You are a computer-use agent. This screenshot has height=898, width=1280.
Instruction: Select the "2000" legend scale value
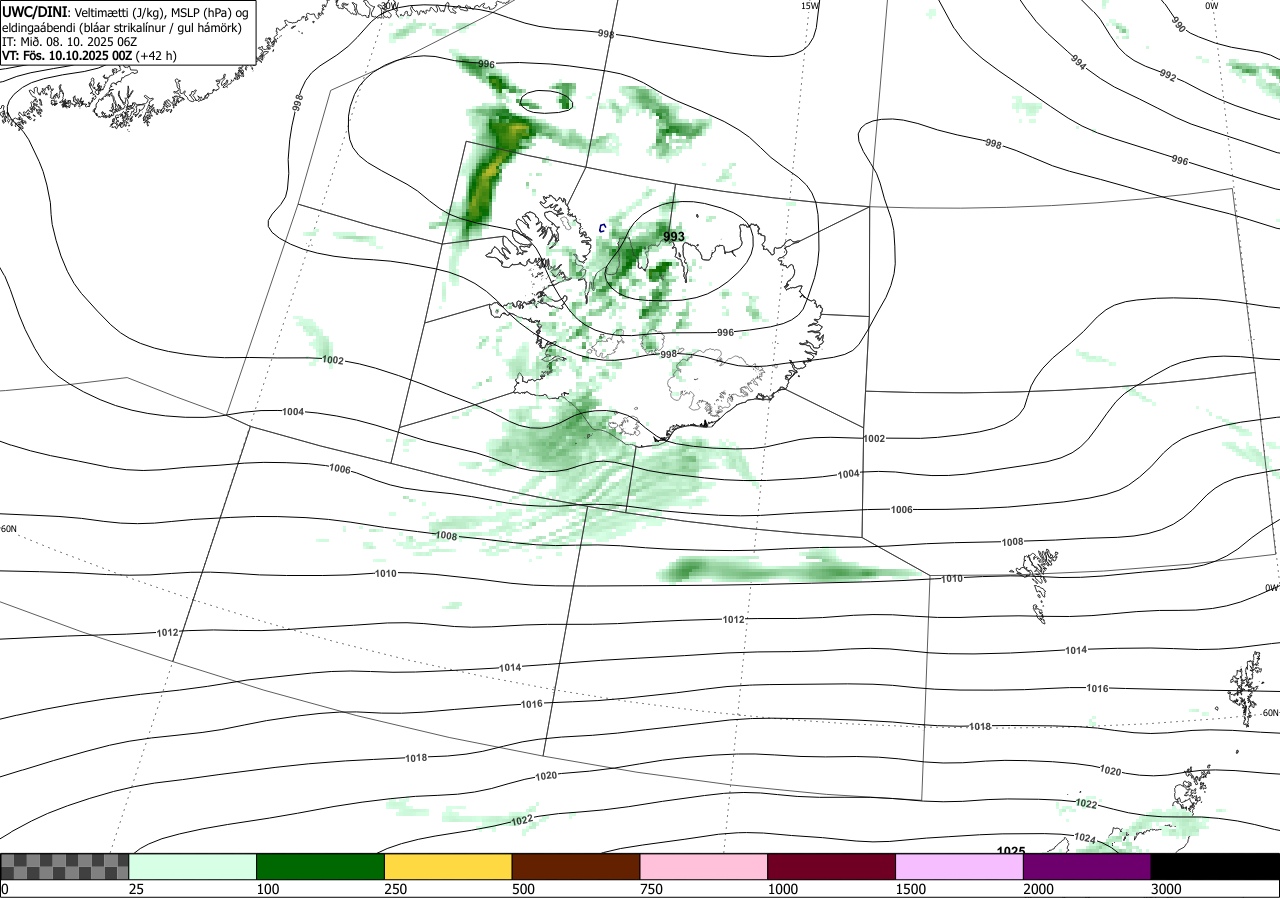click(1041, 889)
